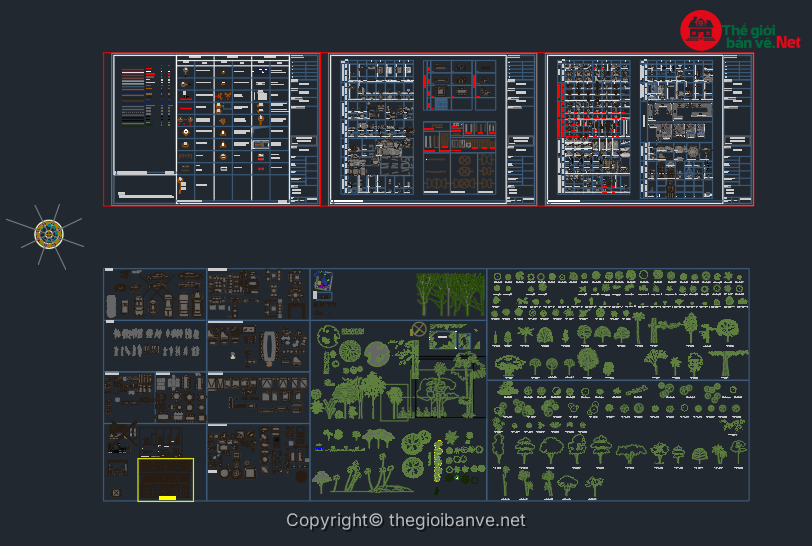Open the right red-bordered drawing sheet
Viewport: 812px width, 546px height.
pyautogui.click(x=648, y=130)
